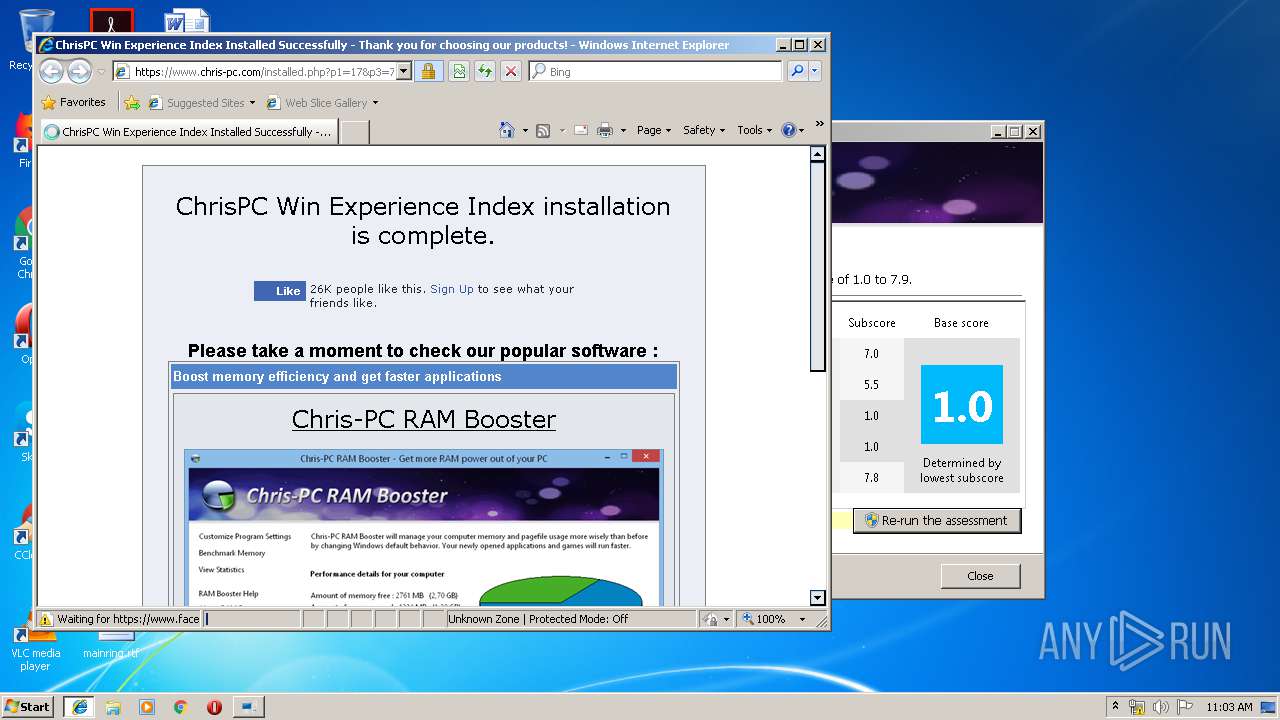Click the volume speaker tray icon

pyautogui.click(x=1161, y=707)
